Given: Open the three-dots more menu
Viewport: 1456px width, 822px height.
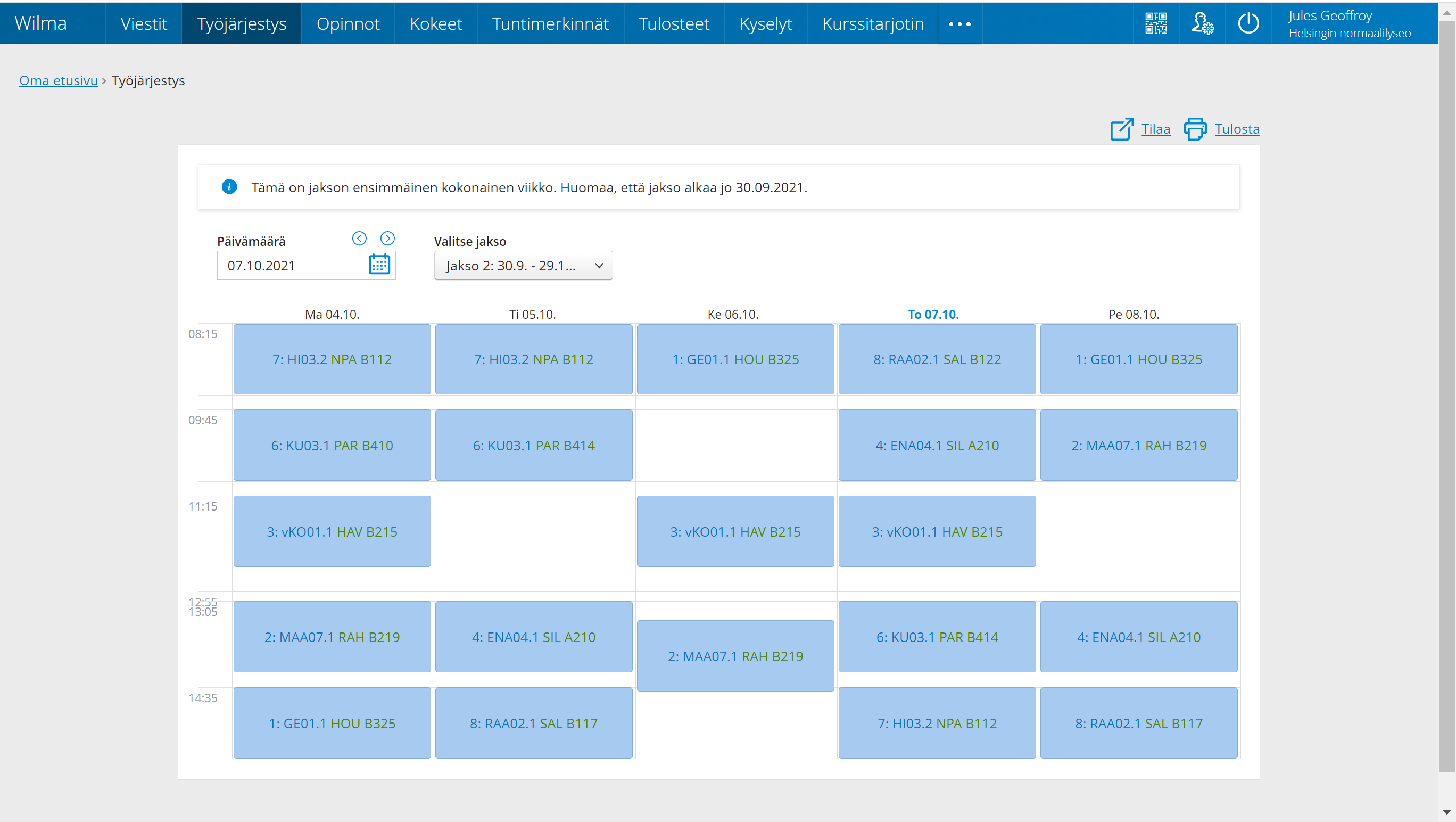Looking at the screenshot, I should 959,24.
